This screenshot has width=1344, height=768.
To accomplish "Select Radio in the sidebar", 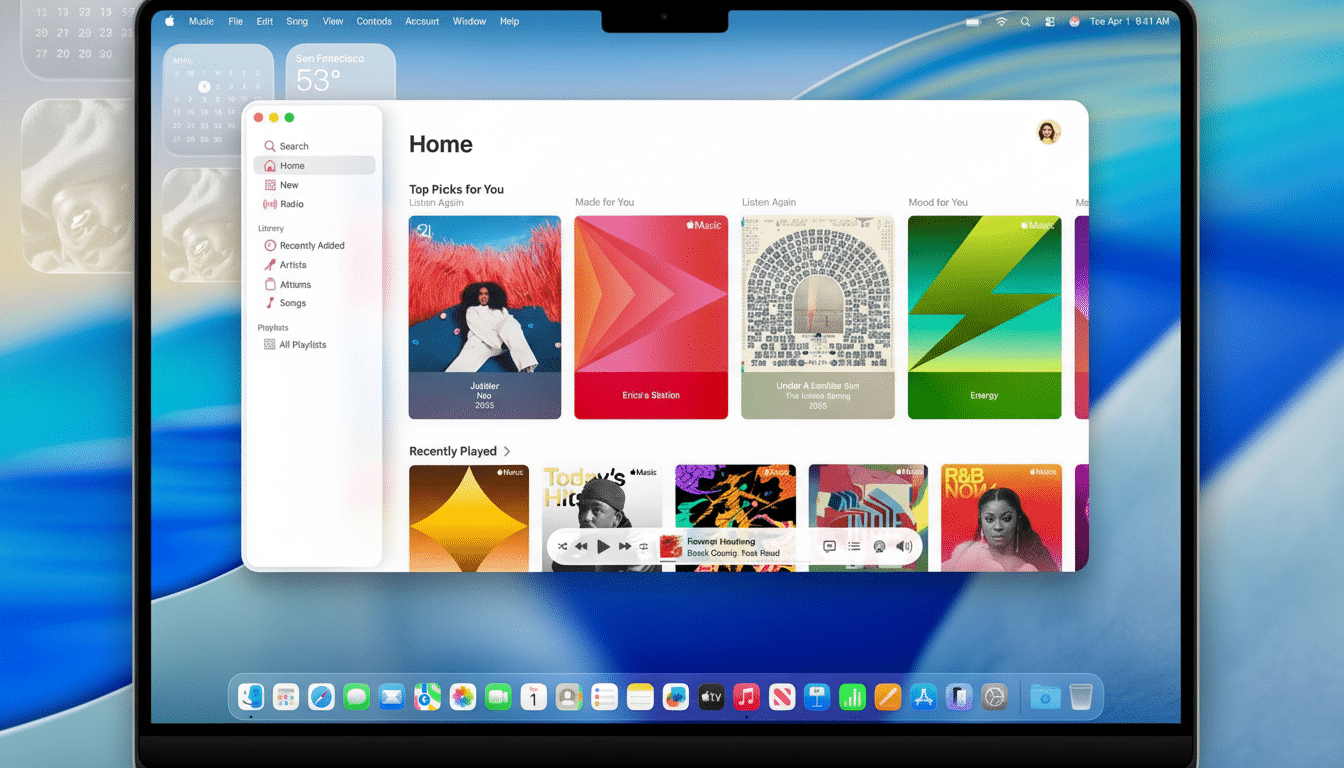I will coord(290,204).
